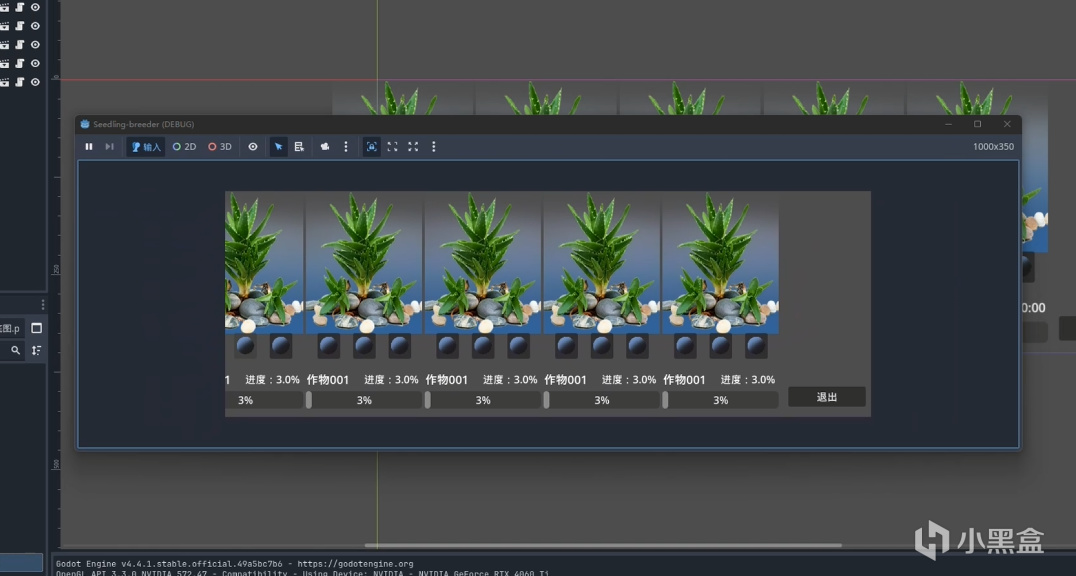Screen dimensions: 1076x576
Task: Open the embed options three-dot menu
Action: 434,147
